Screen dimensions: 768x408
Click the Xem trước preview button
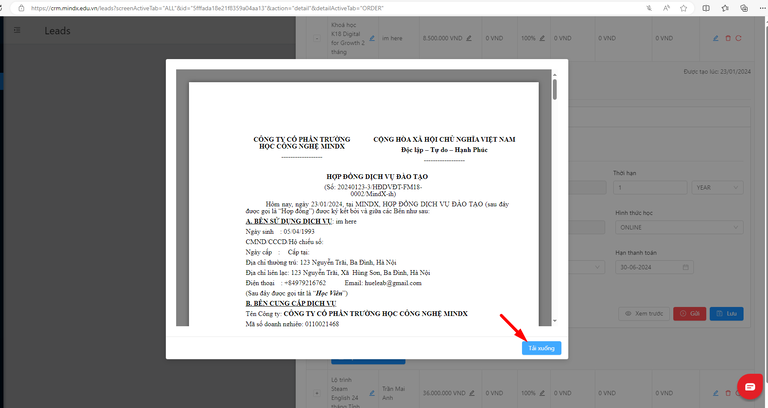point(644,313)
